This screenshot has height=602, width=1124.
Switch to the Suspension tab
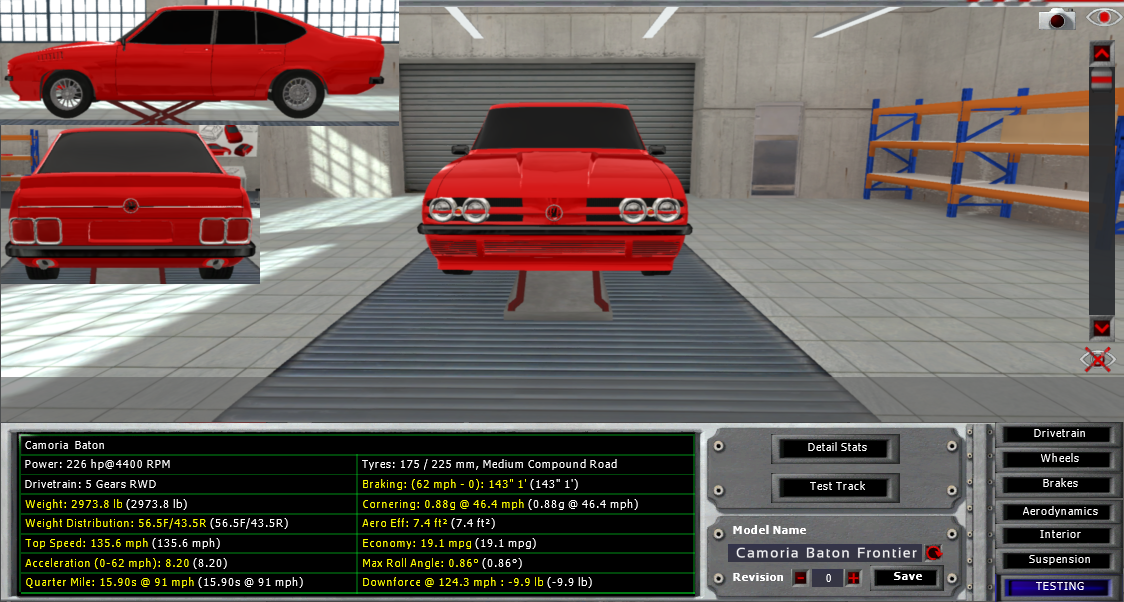click(x=1059, y=560)
